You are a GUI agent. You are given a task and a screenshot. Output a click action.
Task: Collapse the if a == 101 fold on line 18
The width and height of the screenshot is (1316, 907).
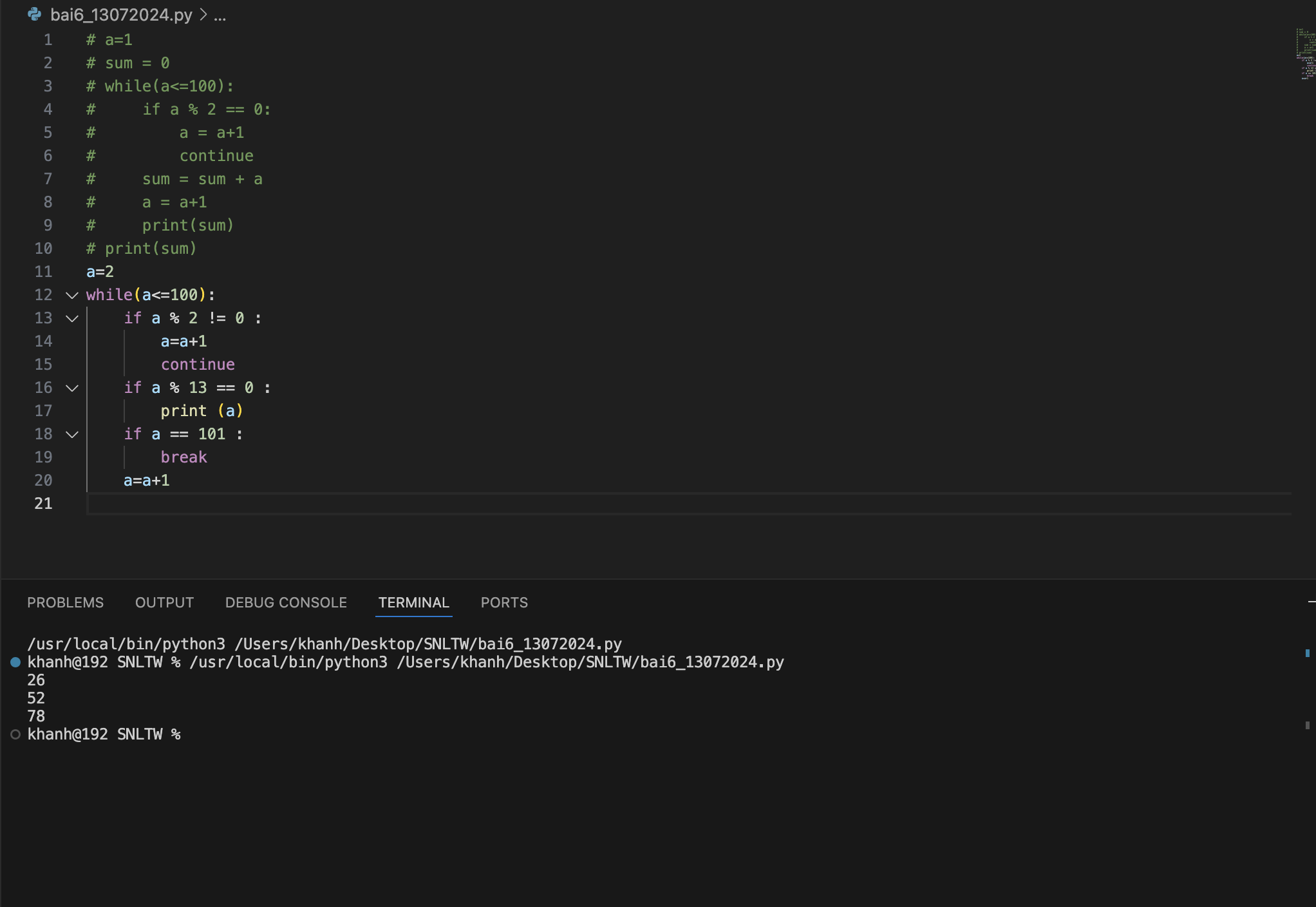click(x=72, y=434)
